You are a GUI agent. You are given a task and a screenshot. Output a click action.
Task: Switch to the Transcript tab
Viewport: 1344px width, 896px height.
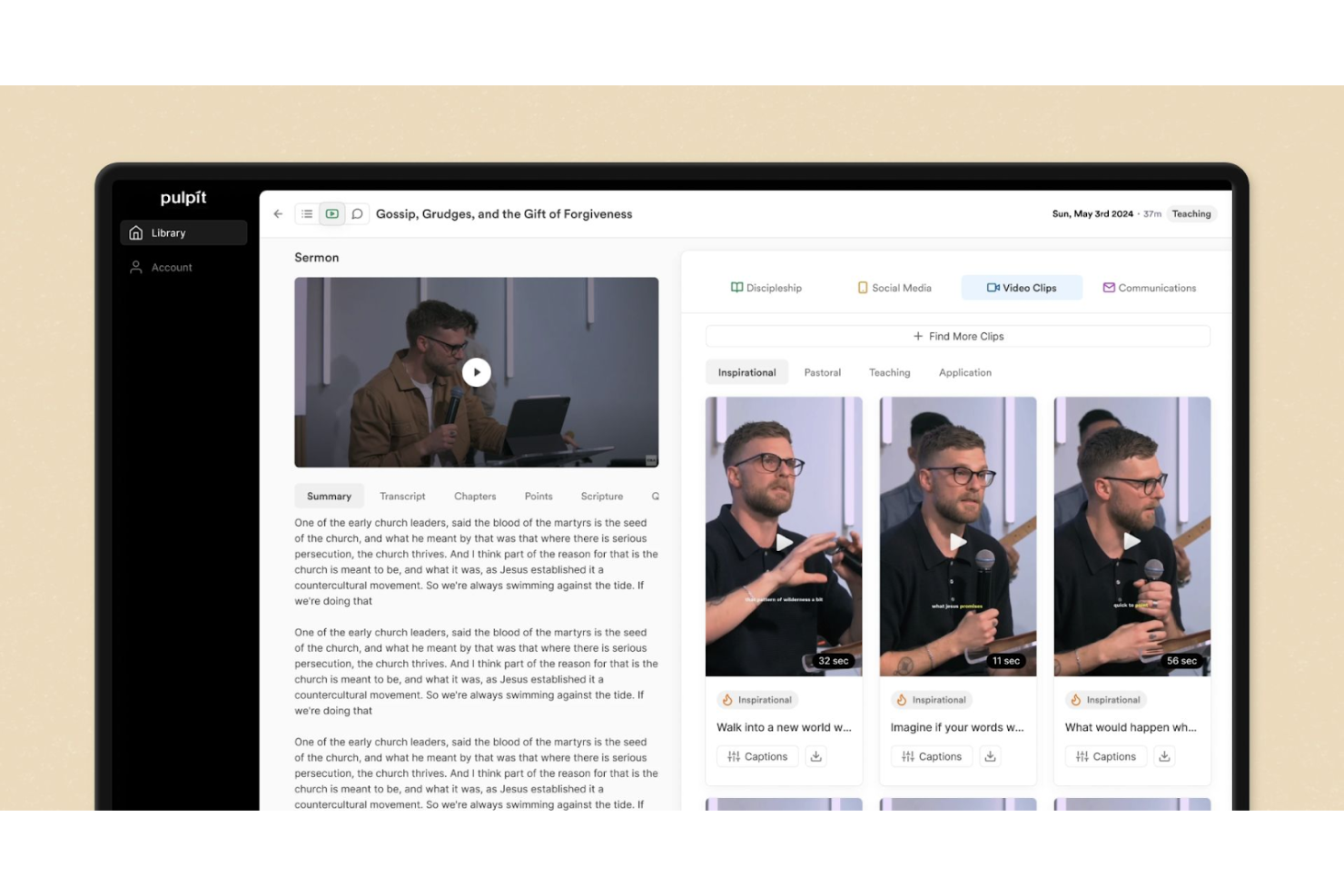click(402, 496)
